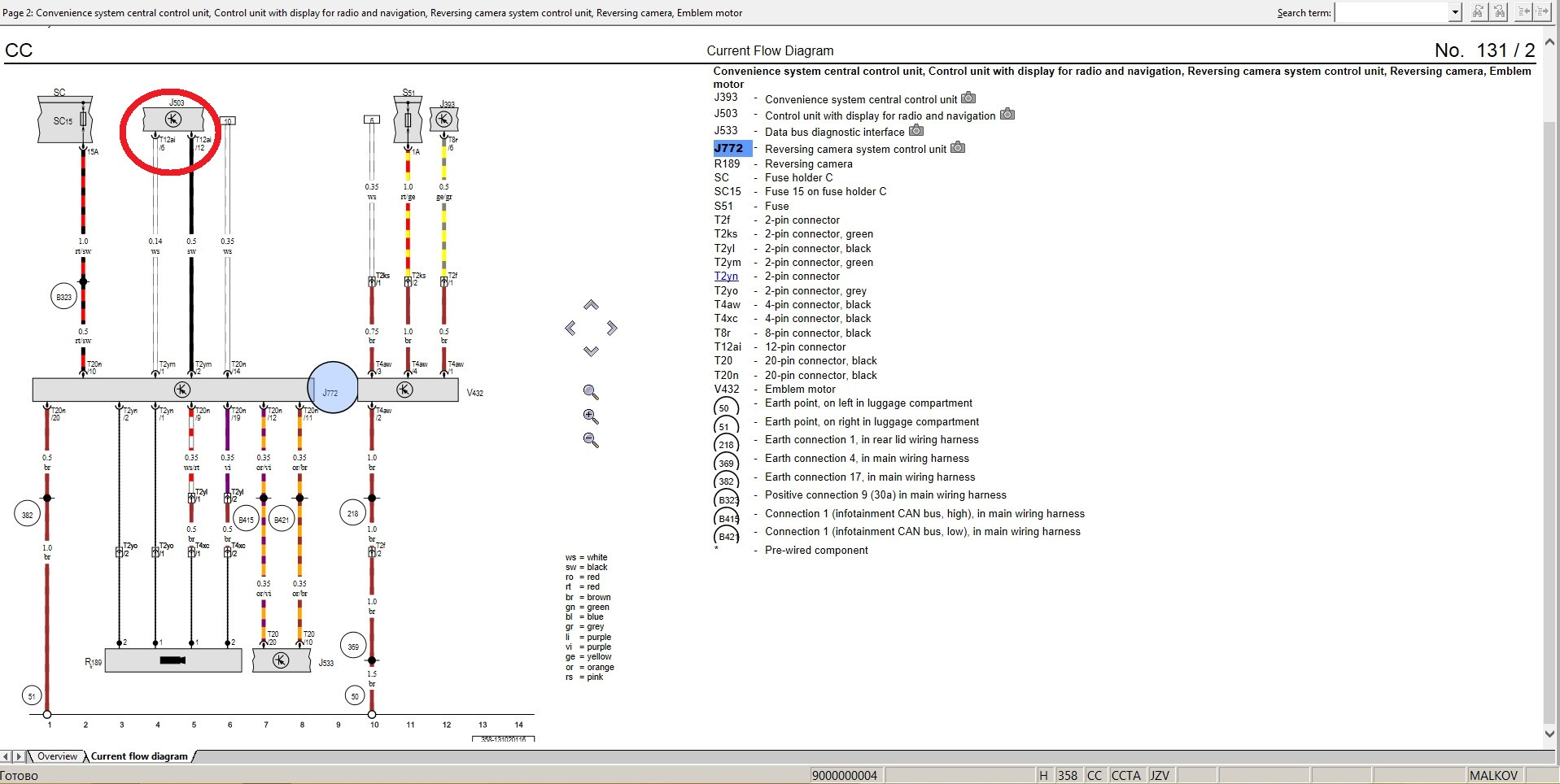Screen dimensions: 1560x784
Task: Expand the Search term dropdown list
Action: [x=1455, y=12]
